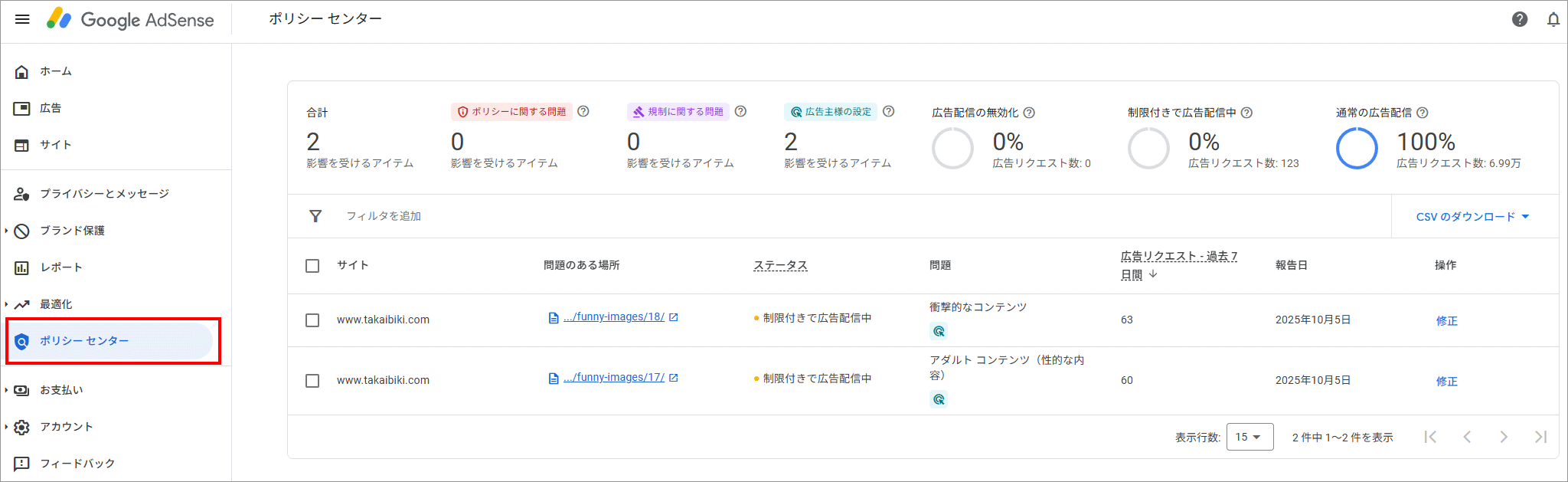This screenshot has height=482, width=1568.
Task: Click the 通常の広告配信 100% progress circle
Action: [x=1357, y=148]
